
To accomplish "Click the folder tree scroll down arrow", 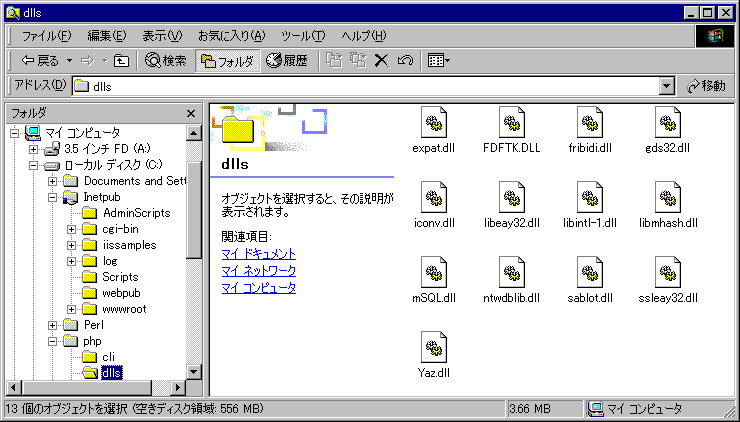I will tap(194, 372).
